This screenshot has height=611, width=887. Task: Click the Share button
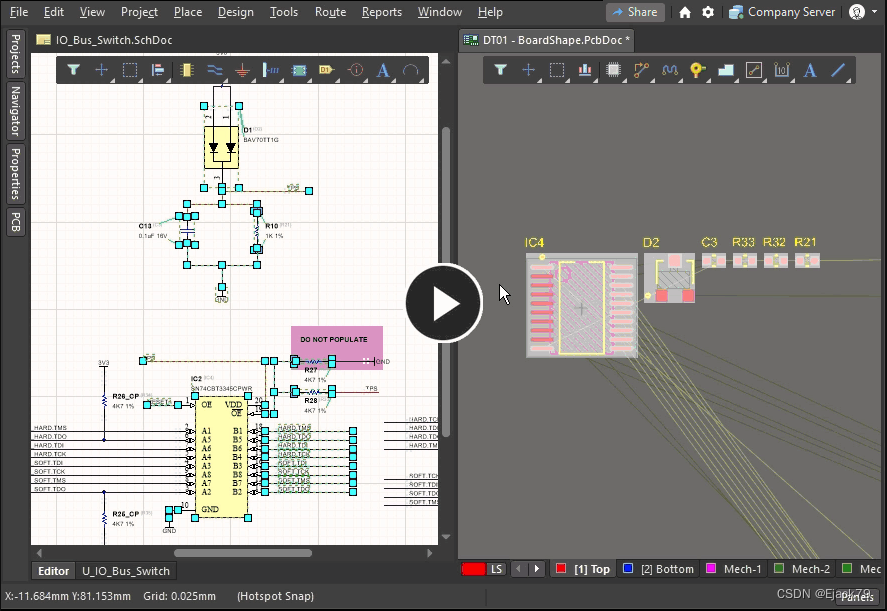634,12
